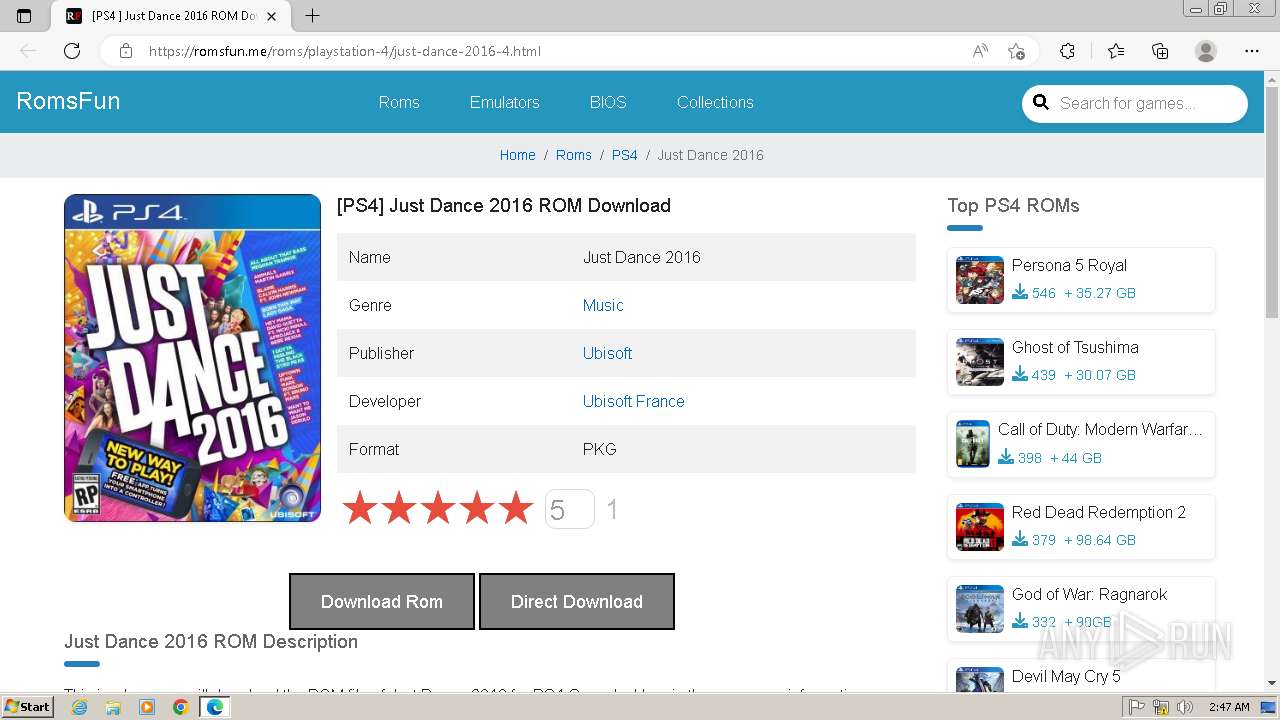Click the browser back arrow
The height and width of the screenshot is (720, 1280).
(28, 51)
